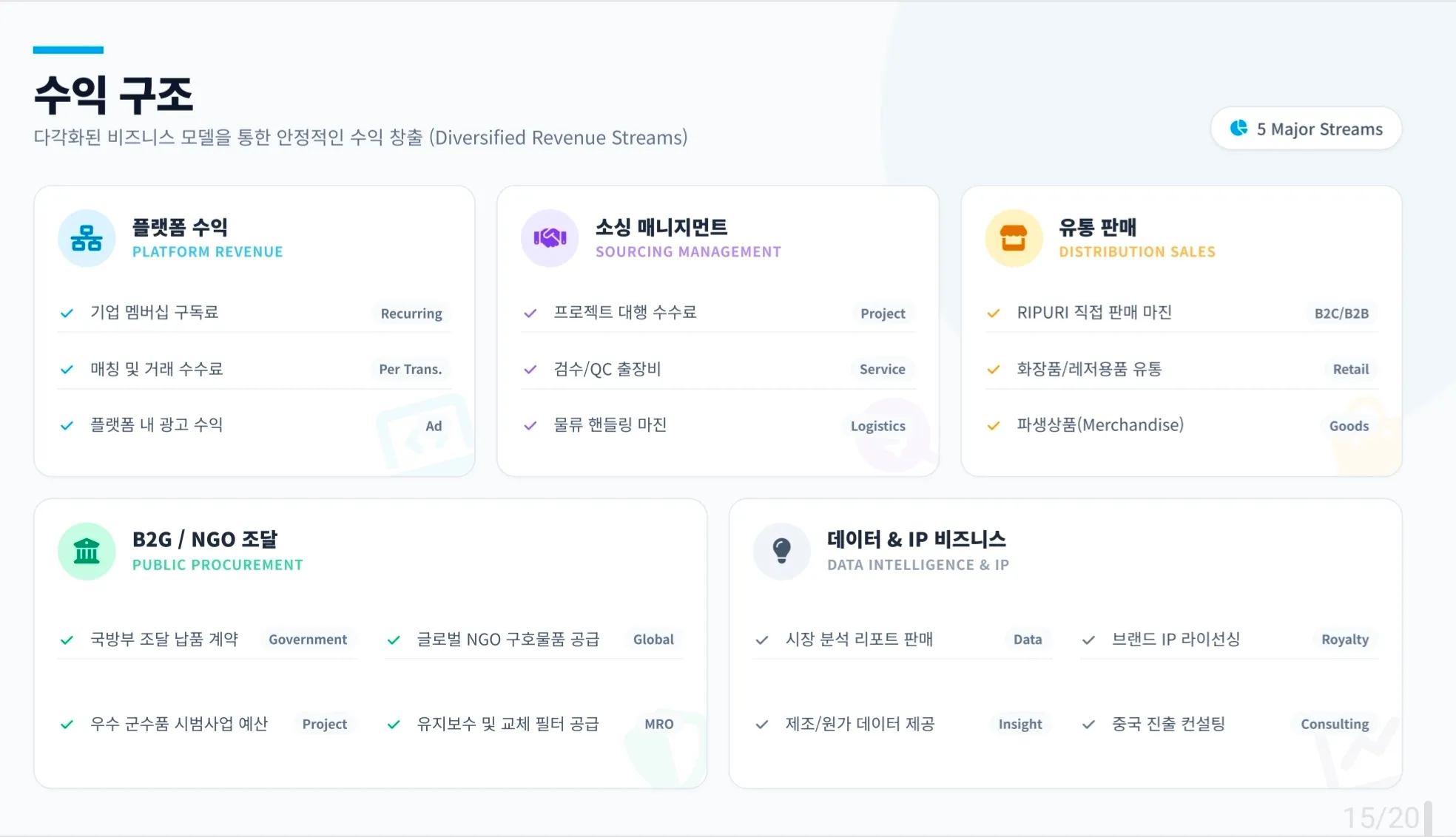This screenshot has width=1456, height=837.
Task: Select the Consulting tag
Action: point(1335,724)
